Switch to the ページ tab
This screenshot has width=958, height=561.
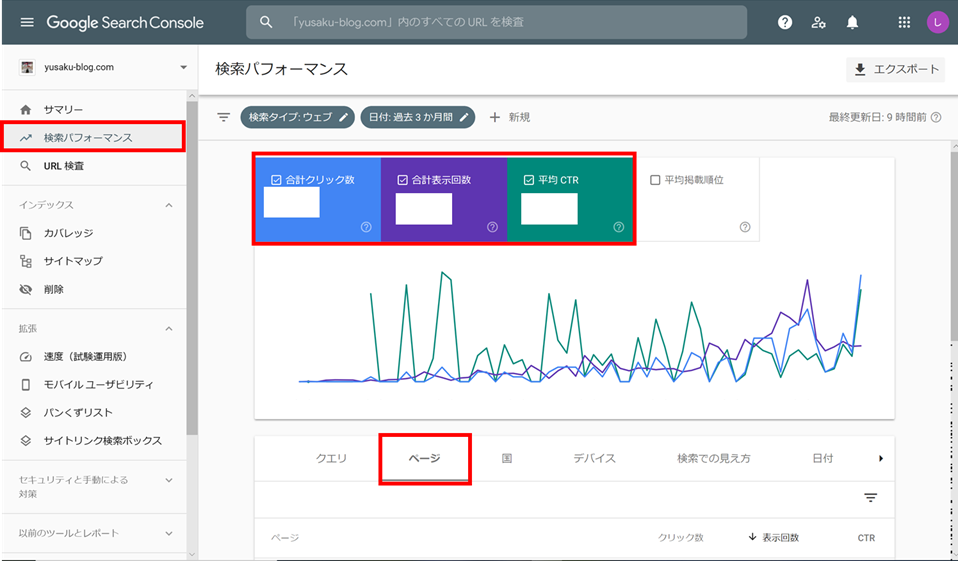pos(425,458)
